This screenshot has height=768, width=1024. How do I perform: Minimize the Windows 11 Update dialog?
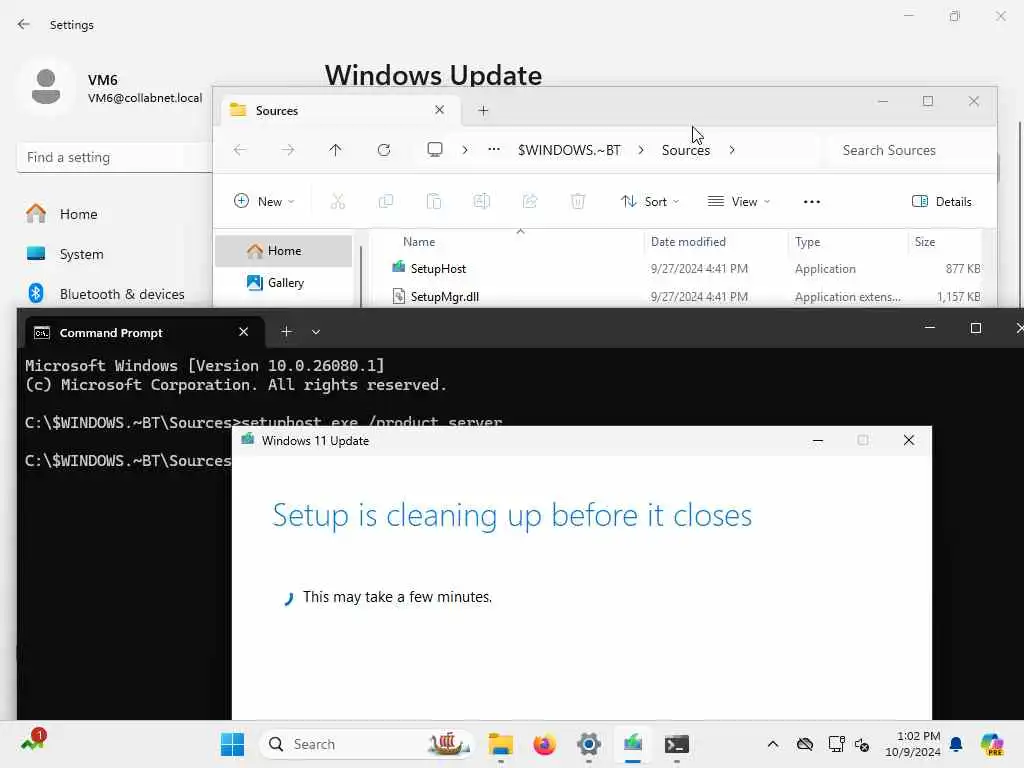tap(818, 440)
